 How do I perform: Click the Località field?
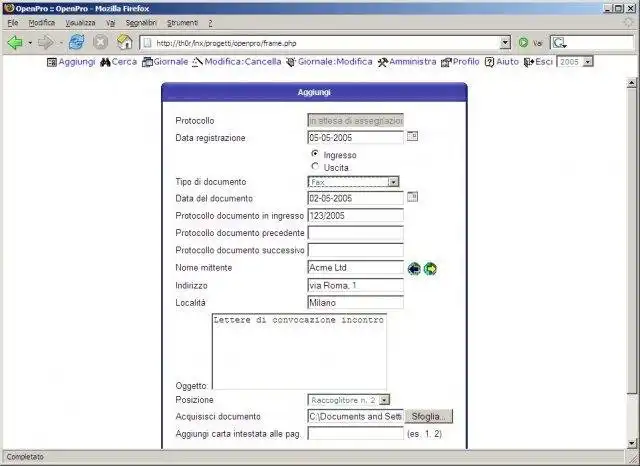coord(356,302)
